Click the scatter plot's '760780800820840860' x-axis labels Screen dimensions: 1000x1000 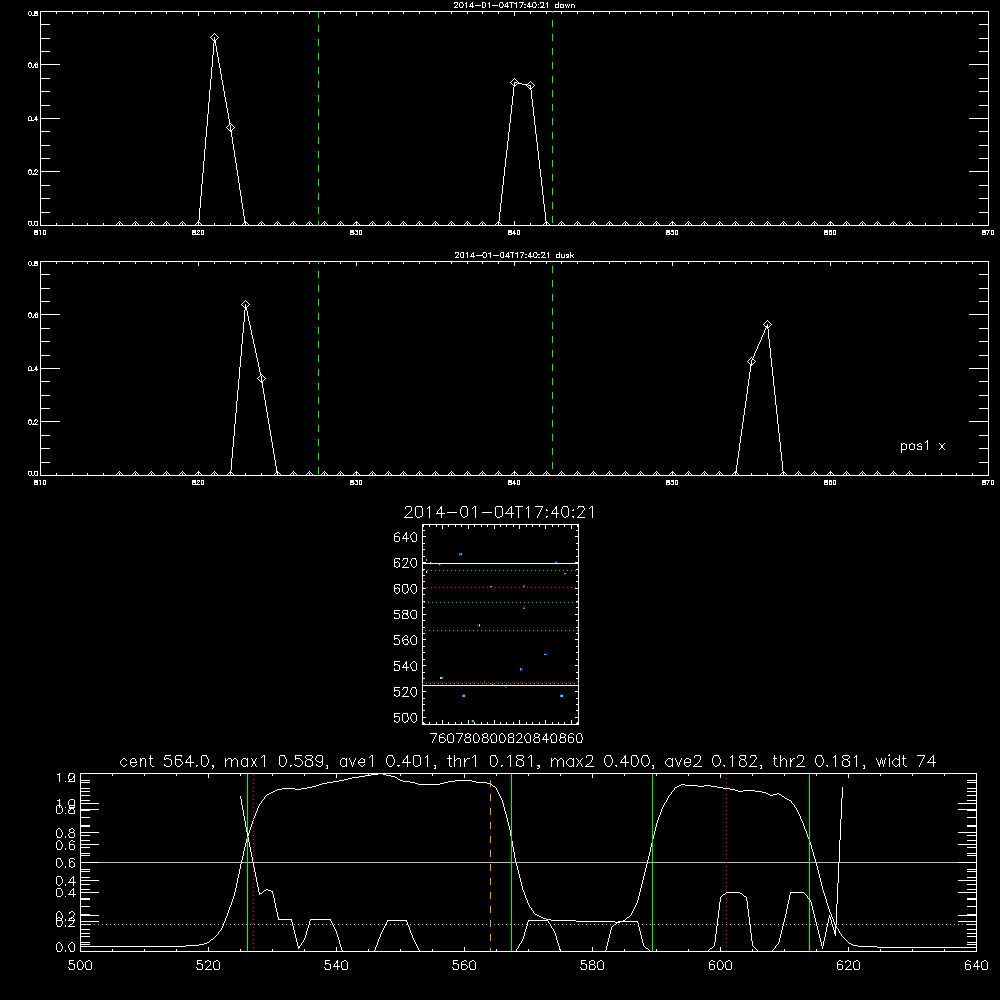(506, 739)
